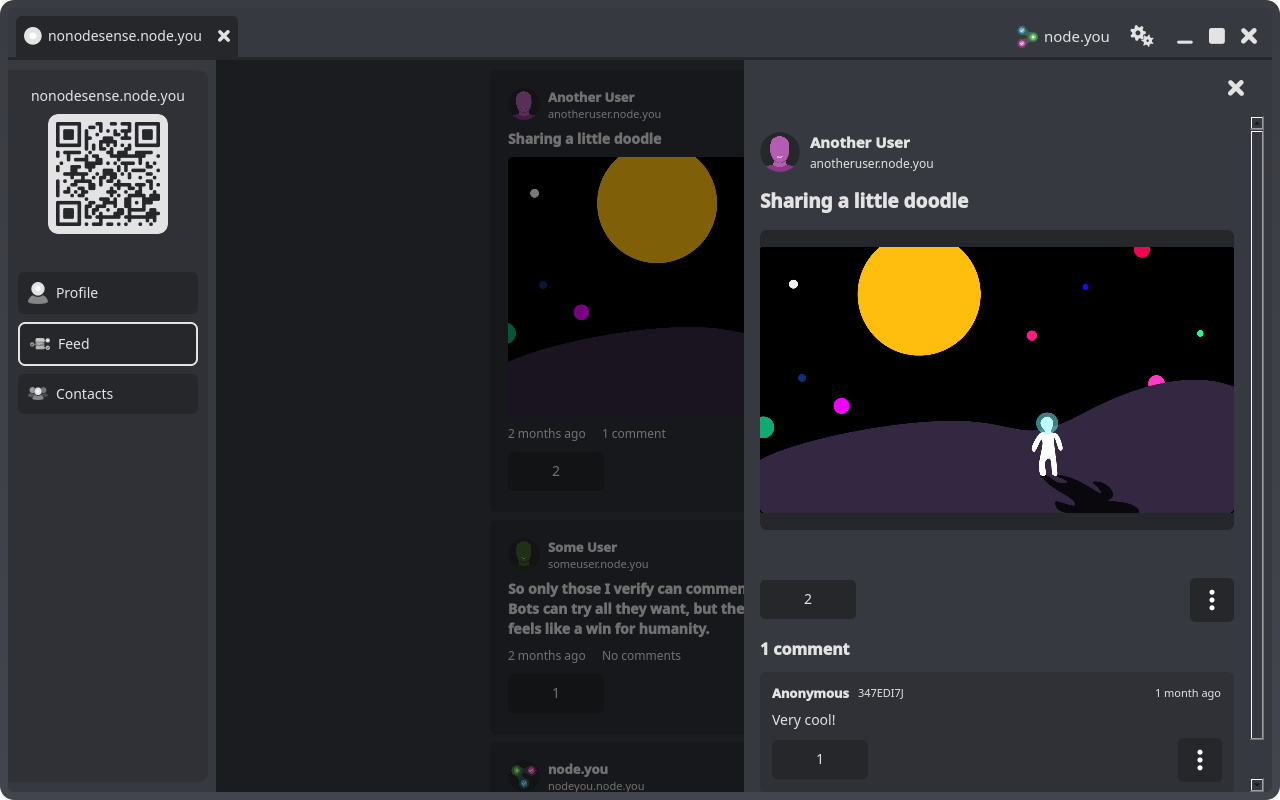1280x800 pixels.
Task: Close the nonodesense.node.you tab
Action: point(224,36)
